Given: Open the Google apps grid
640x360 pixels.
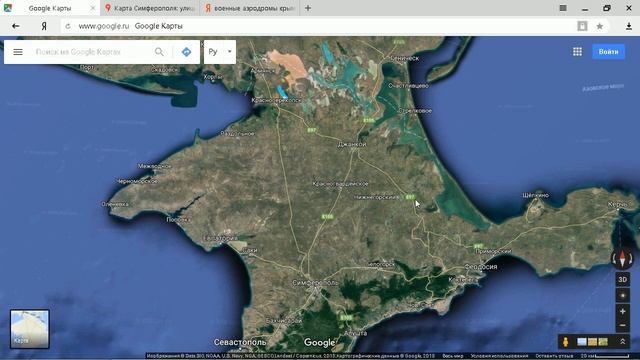Looking at the screenshot, I should (577, 51).
